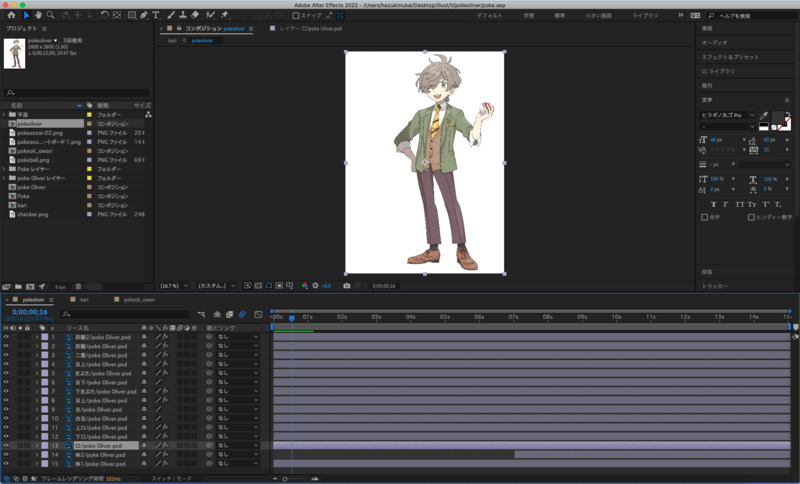Click the snapshot camera icon in viewer
Screen dimensions: 800x484
pyautogui.click(x=347, y=285)
